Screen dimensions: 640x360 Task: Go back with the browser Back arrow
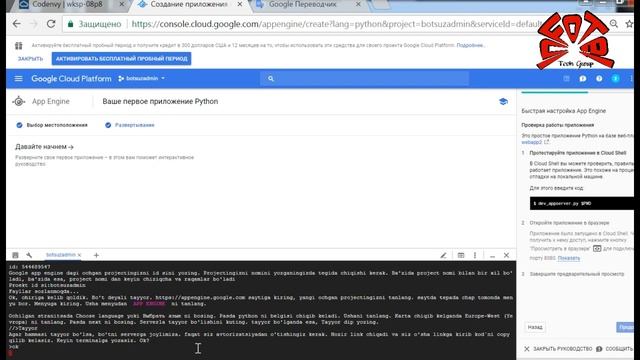pyautogui.click(x=17, y=24)
